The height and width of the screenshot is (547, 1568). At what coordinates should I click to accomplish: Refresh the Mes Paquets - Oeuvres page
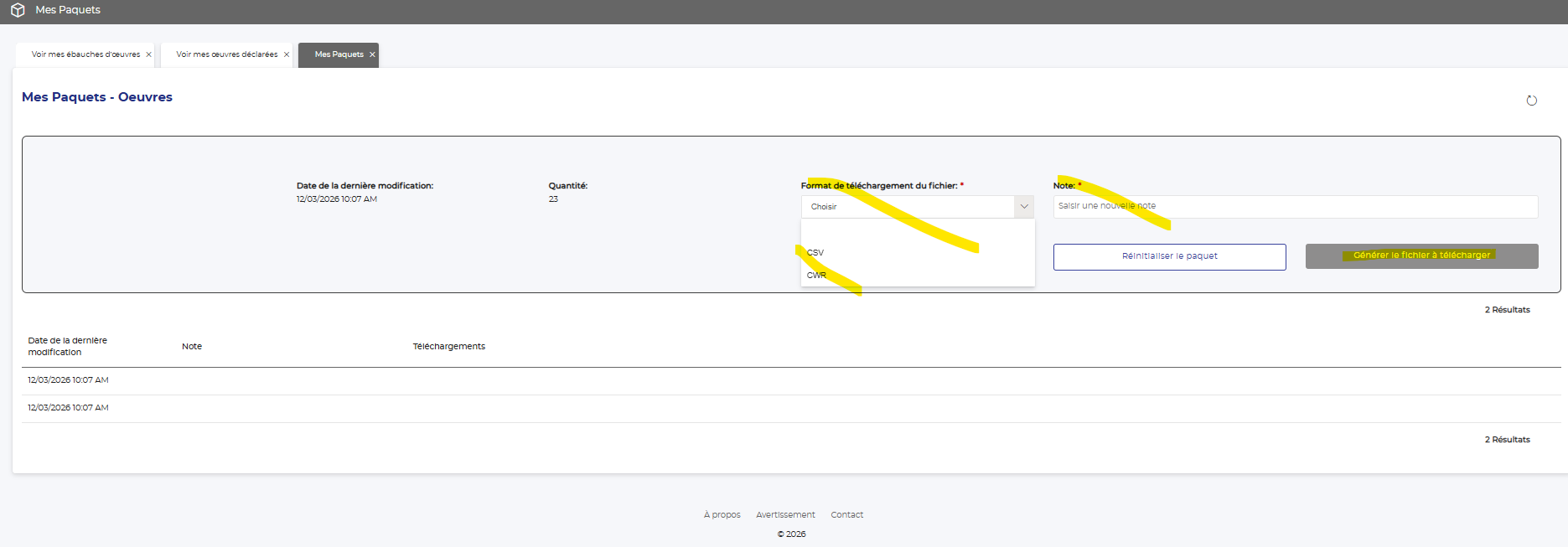[1531, 101]
